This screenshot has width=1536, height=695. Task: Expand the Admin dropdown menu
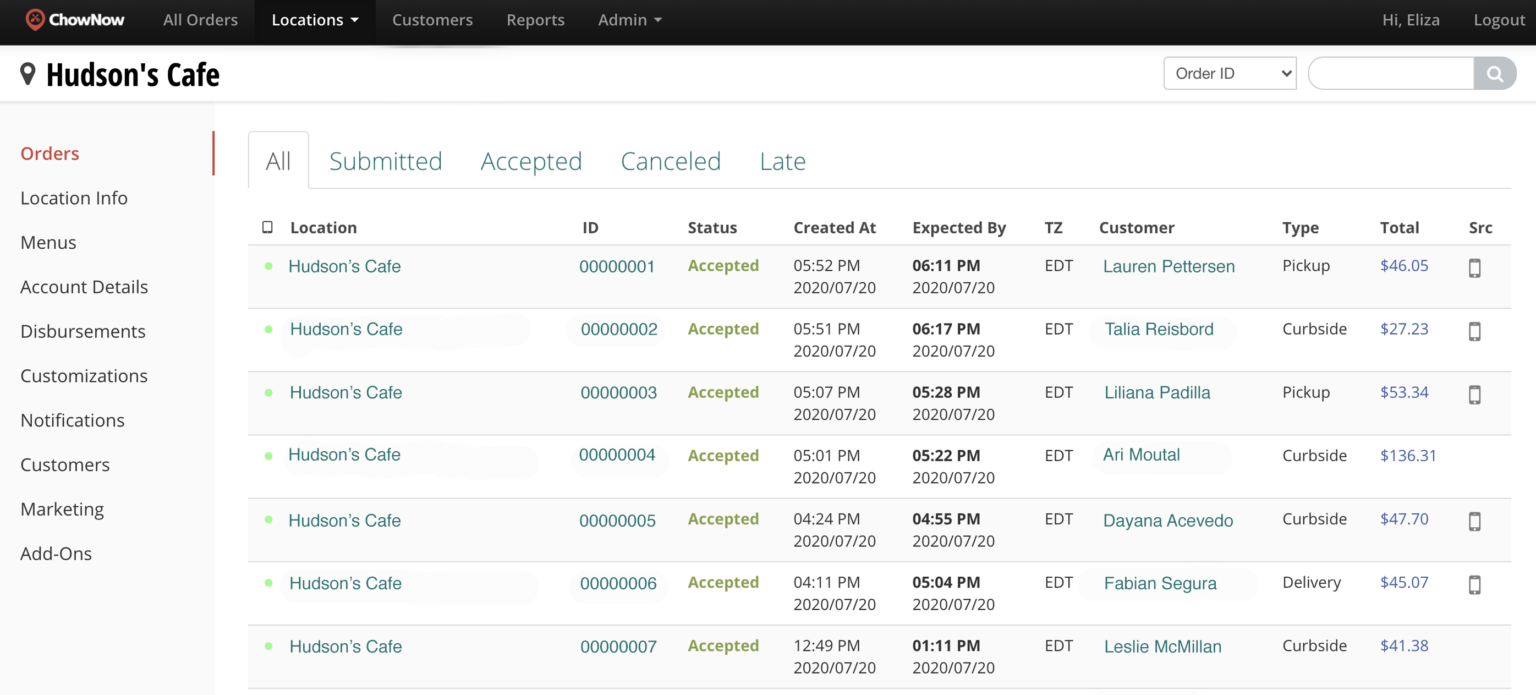tap(629, 20)
